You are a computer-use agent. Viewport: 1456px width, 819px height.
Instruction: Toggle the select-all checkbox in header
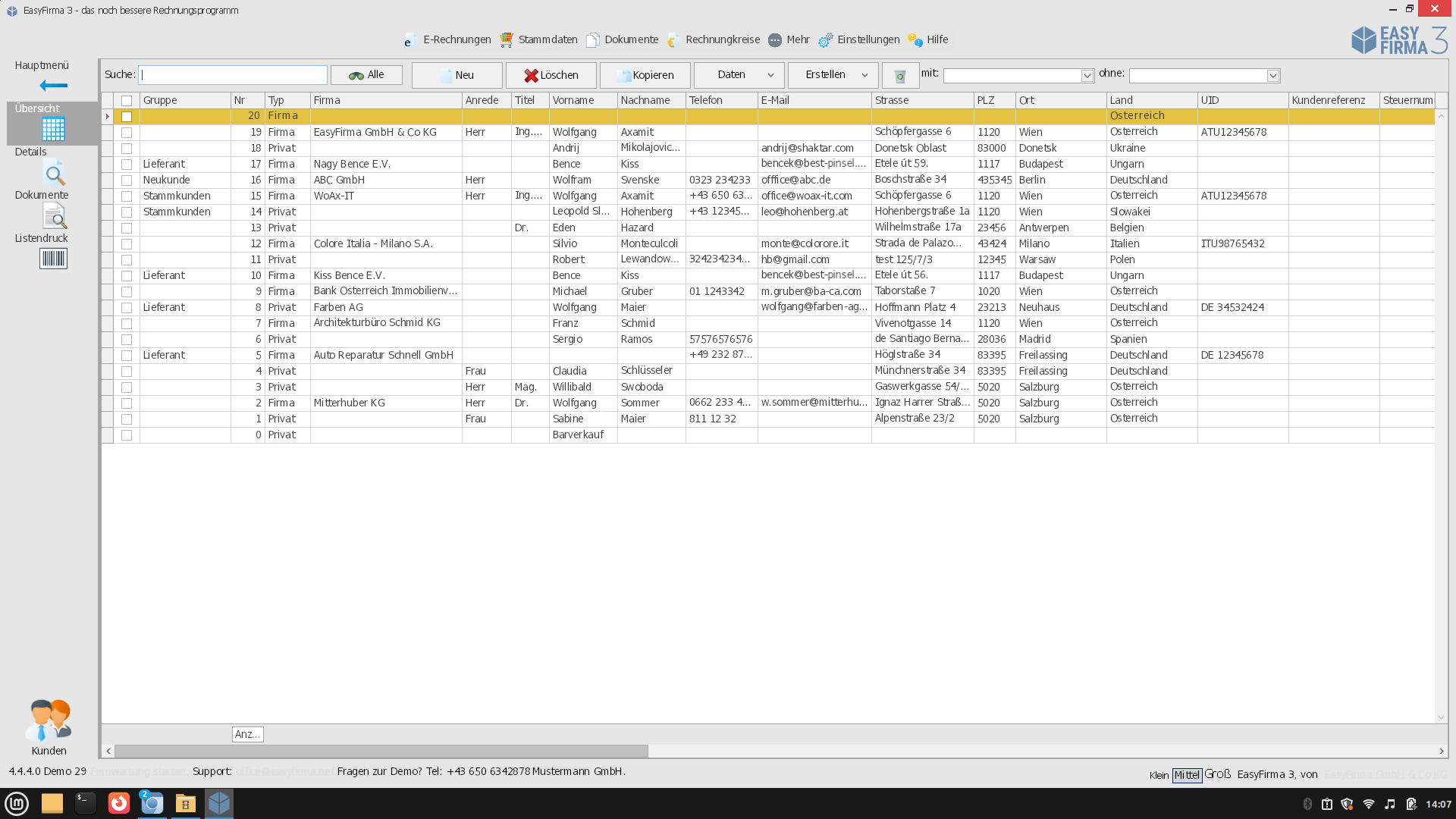[127, 101]
